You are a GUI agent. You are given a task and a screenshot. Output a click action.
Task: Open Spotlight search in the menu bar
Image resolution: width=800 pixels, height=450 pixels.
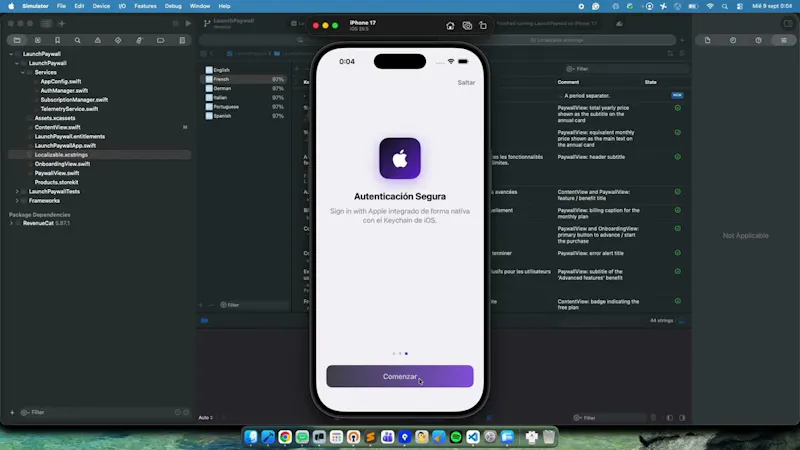(724, 6)
